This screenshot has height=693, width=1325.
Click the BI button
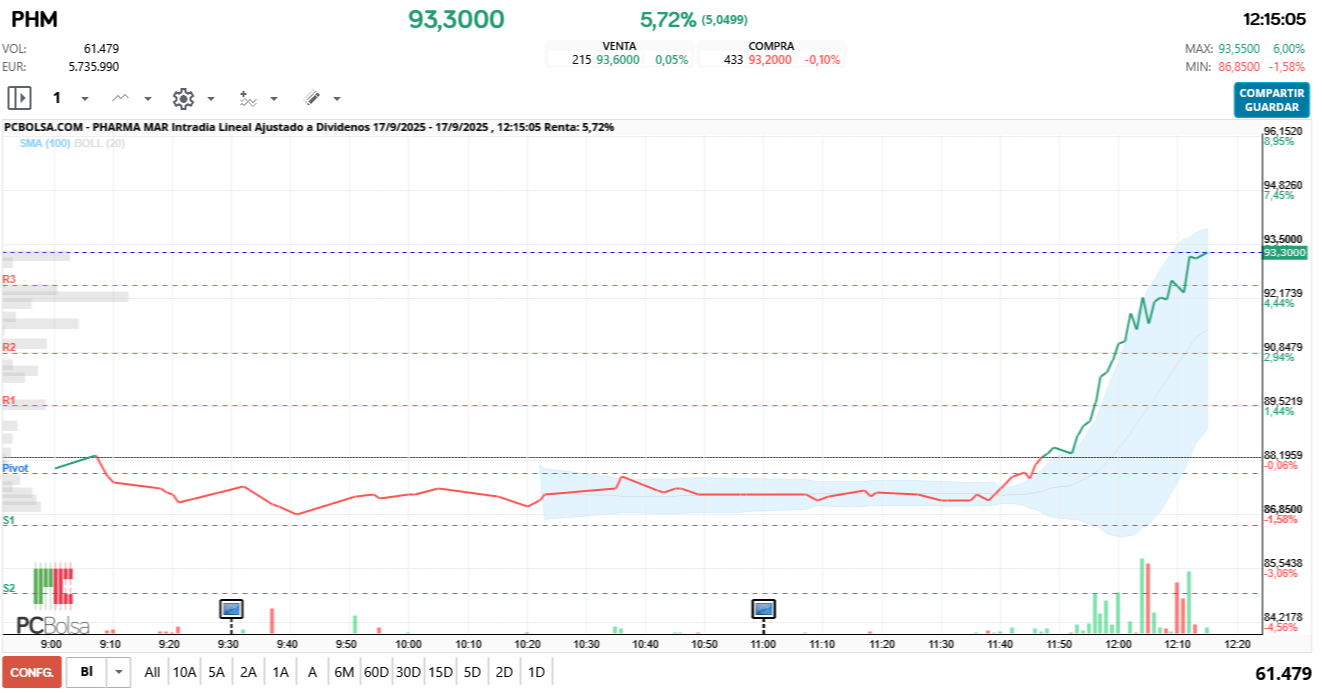87,672
